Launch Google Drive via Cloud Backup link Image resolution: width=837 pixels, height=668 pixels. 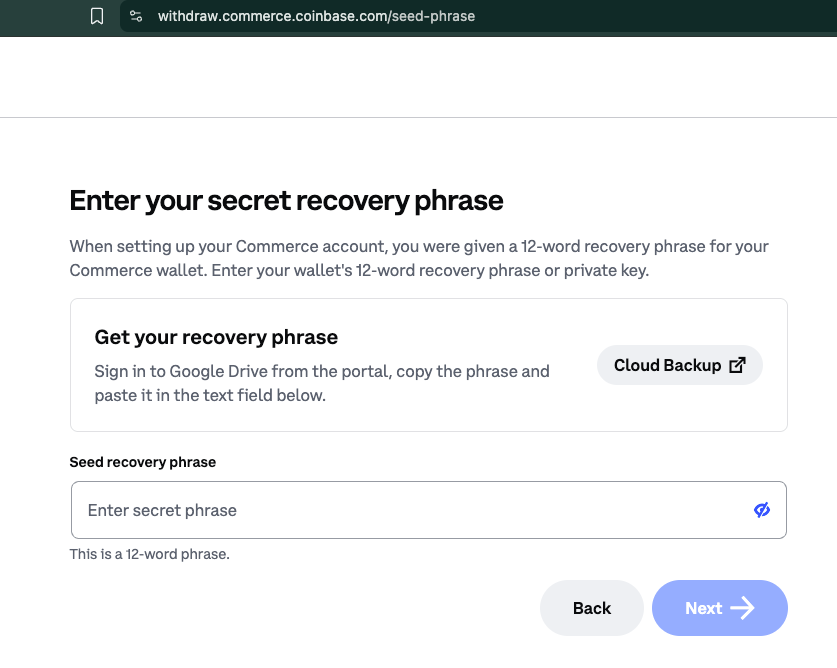[679, 365]
